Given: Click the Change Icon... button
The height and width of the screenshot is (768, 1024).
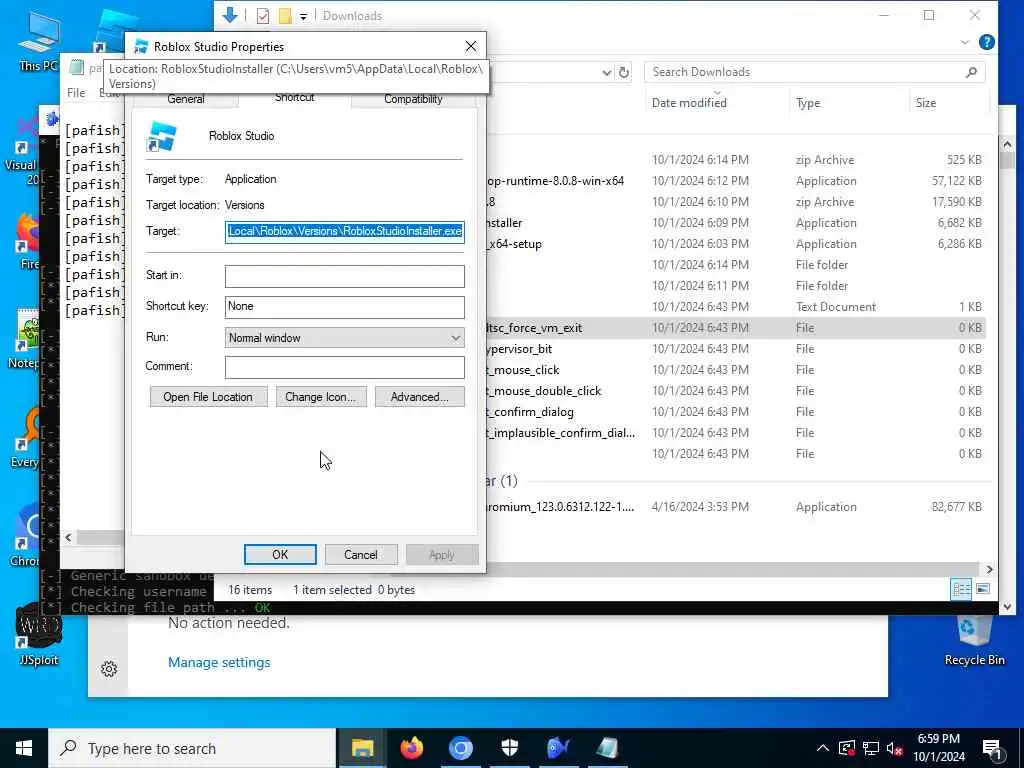Looking at the screenshot, I should point(321,396).
